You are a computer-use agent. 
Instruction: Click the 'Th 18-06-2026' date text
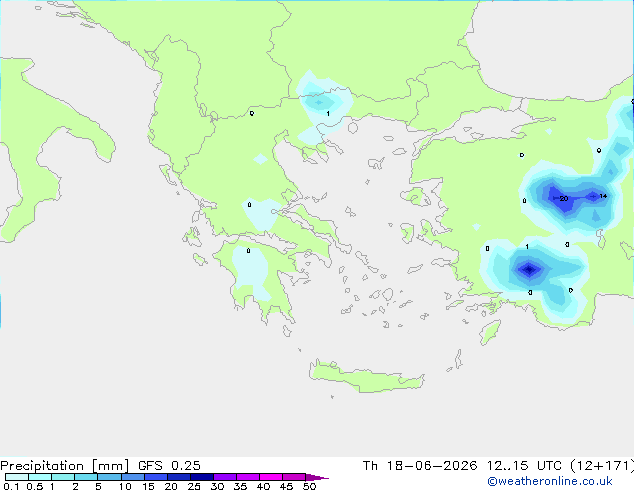420,466
